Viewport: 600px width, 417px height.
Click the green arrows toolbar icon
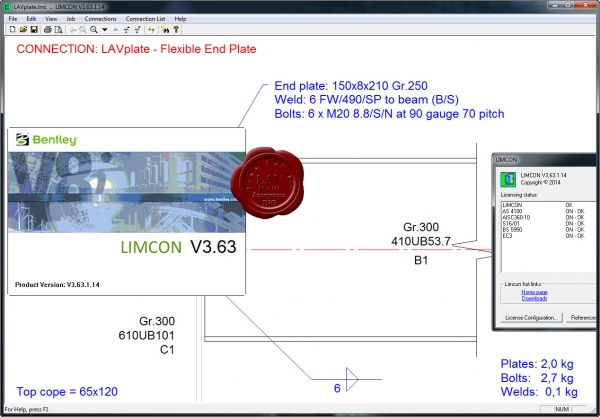click(x=152, y=29)
